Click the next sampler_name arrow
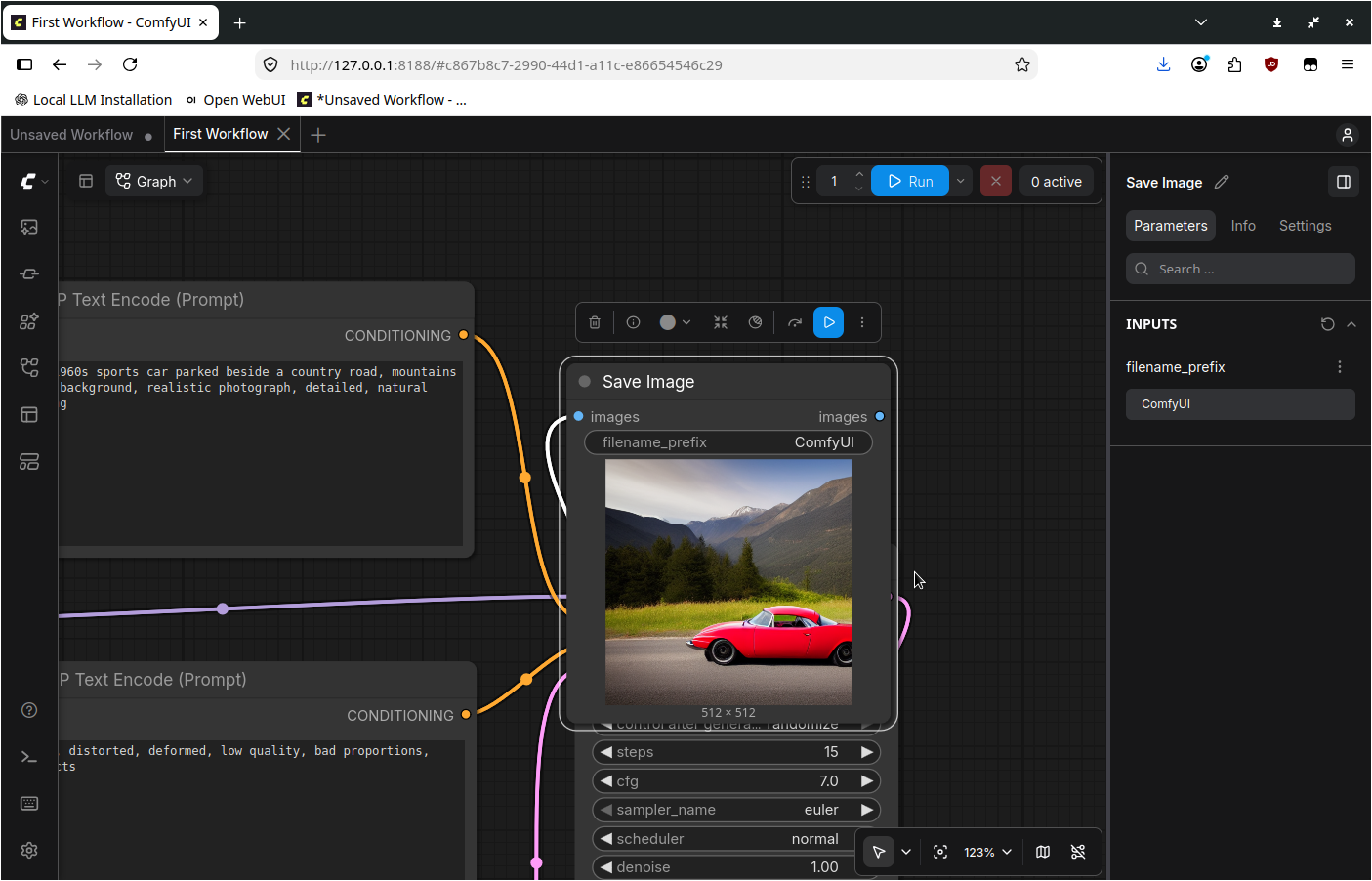Image resolution: width=1372 pixels, height=881 pixels. [x=866, y=810]
